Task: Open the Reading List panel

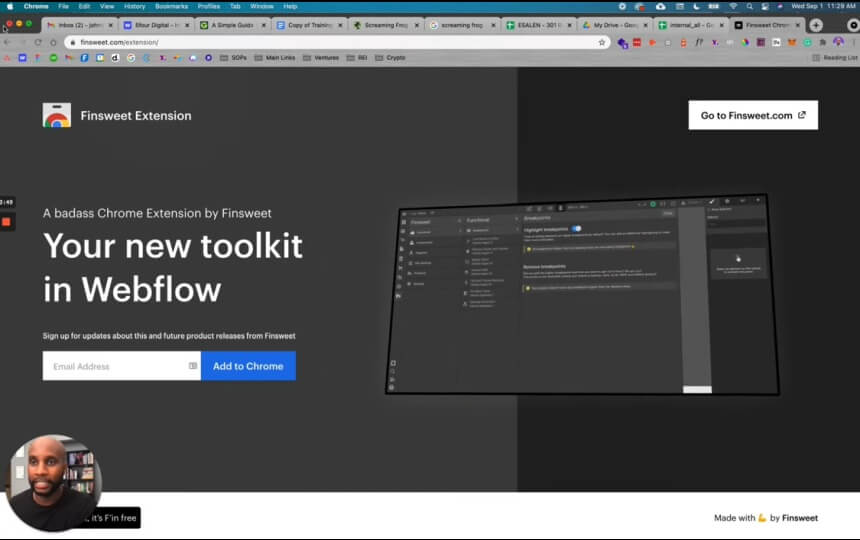Action: coord(835,58)
